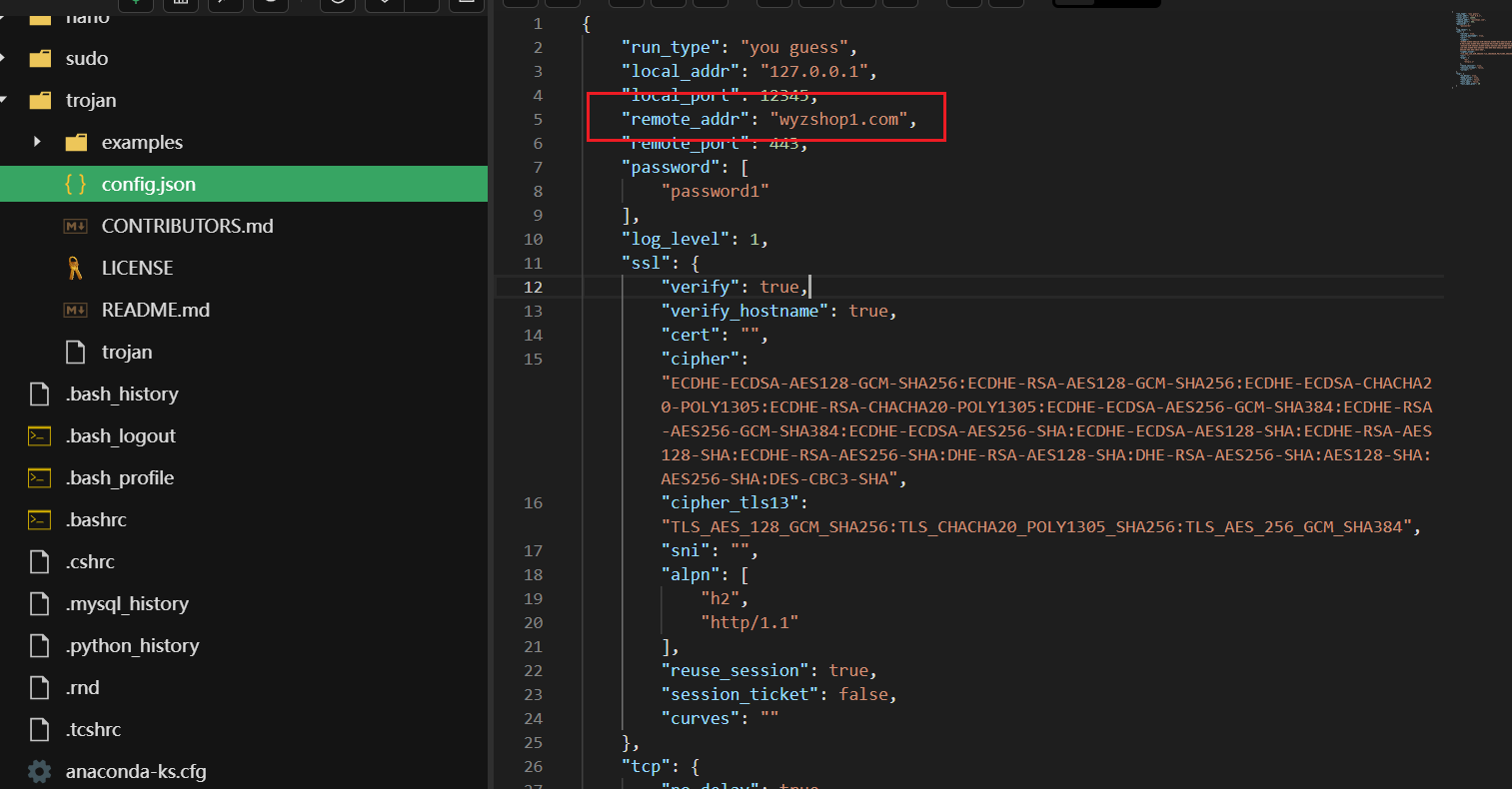This screenshot has width=1512, height=789.
Task: Click the file icon beside .bash_history
Action: point(39,394)
